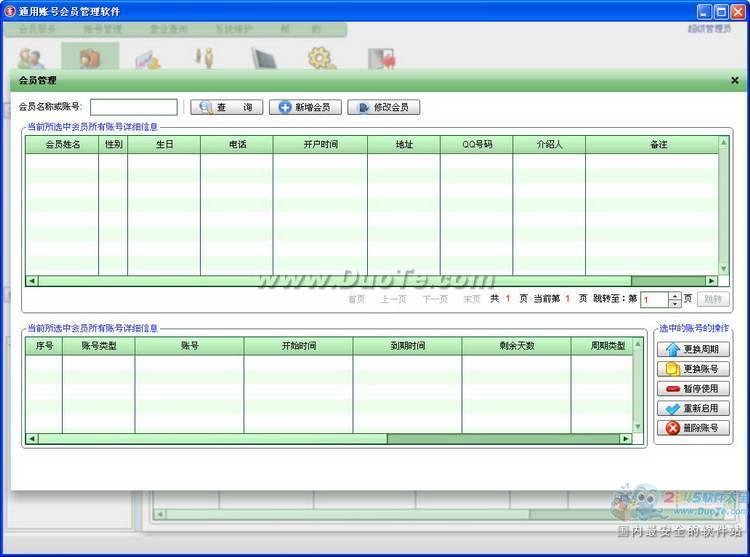Click the 修改会员 edit member button

tap(384, 107)
